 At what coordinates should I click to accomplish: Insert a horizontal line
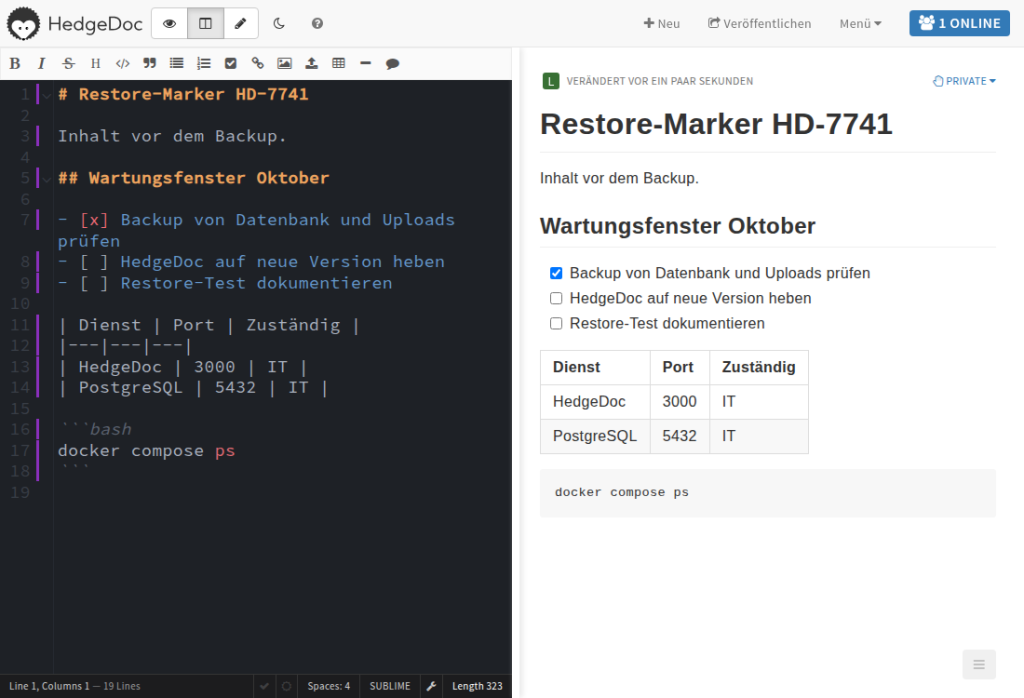click(366, 63)
